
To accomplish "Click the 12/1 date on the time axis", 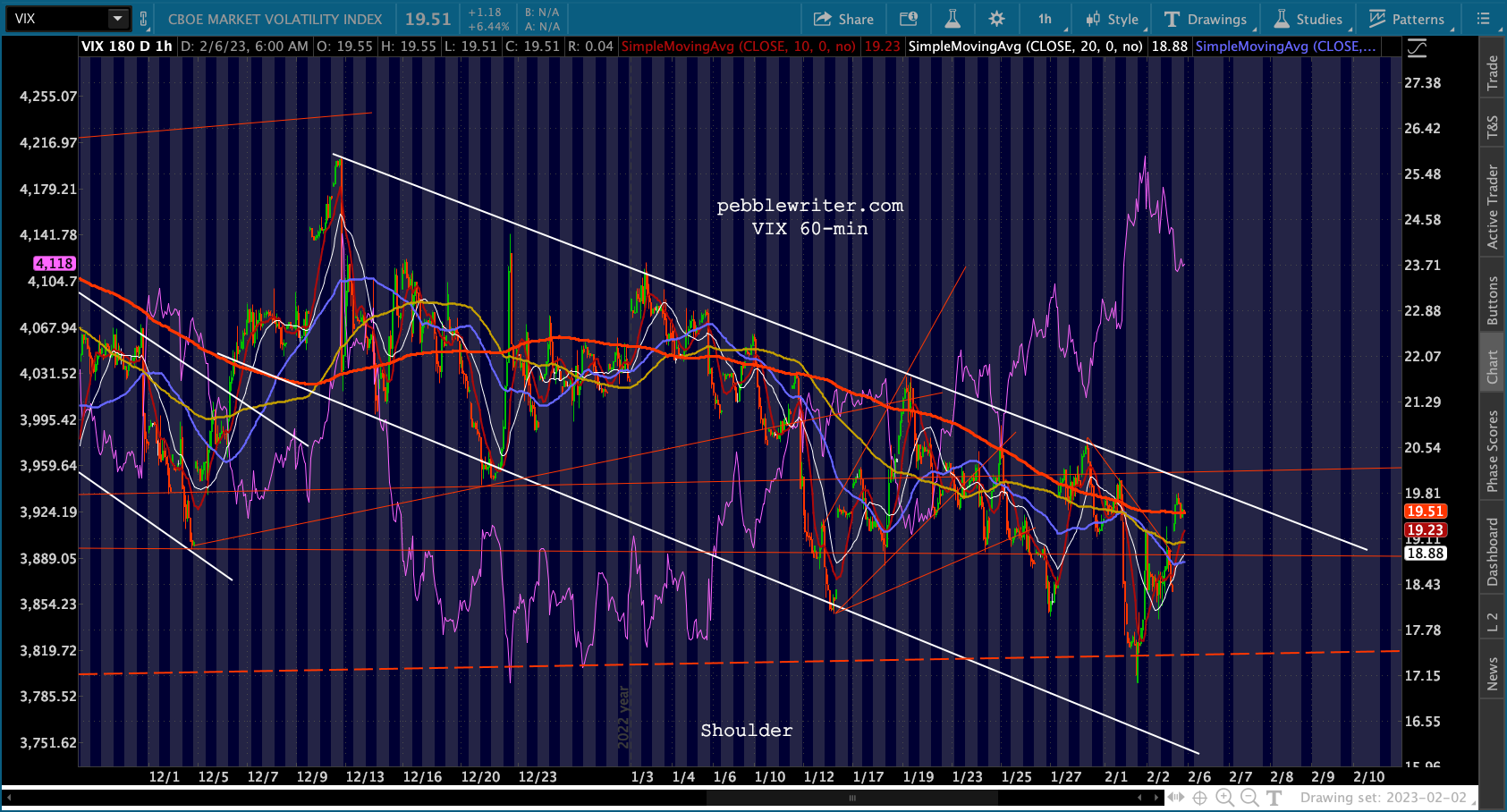I will [x=165, y=777].
